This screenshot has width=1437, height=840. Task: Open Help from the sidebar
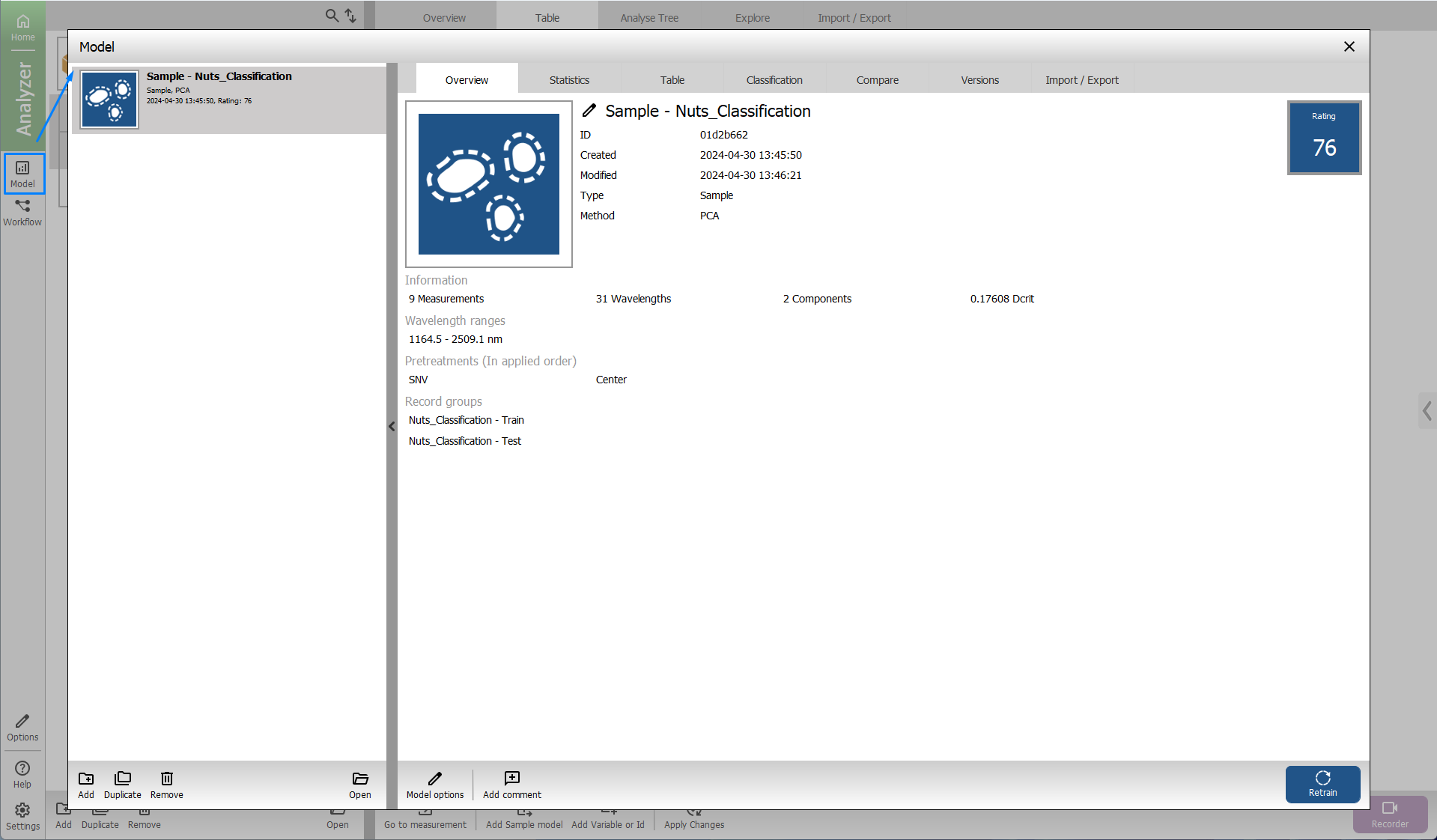pos(22,774)
